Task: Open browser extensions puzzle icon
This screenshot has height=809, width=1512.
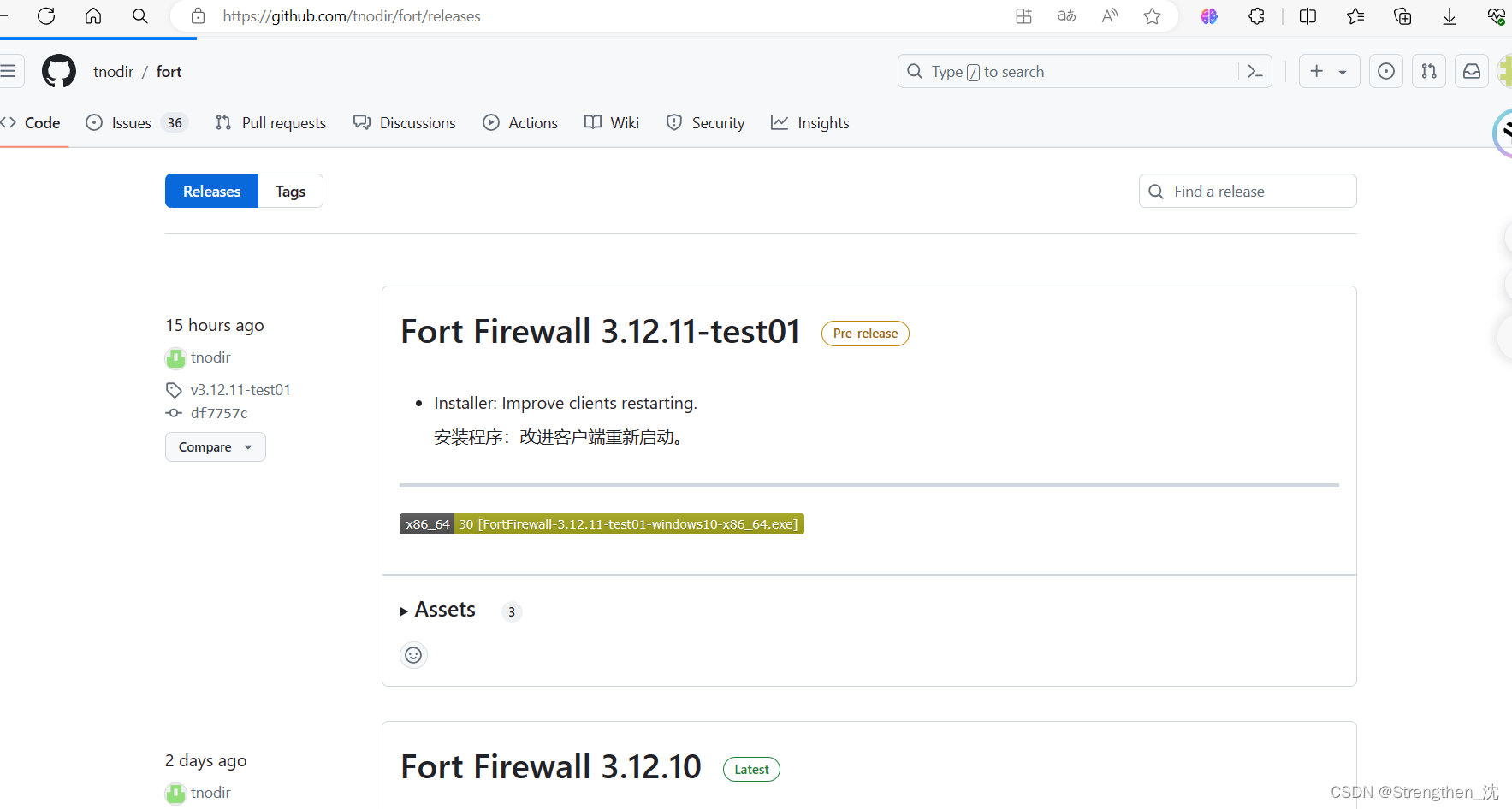Action: [x=1256, y=16]
